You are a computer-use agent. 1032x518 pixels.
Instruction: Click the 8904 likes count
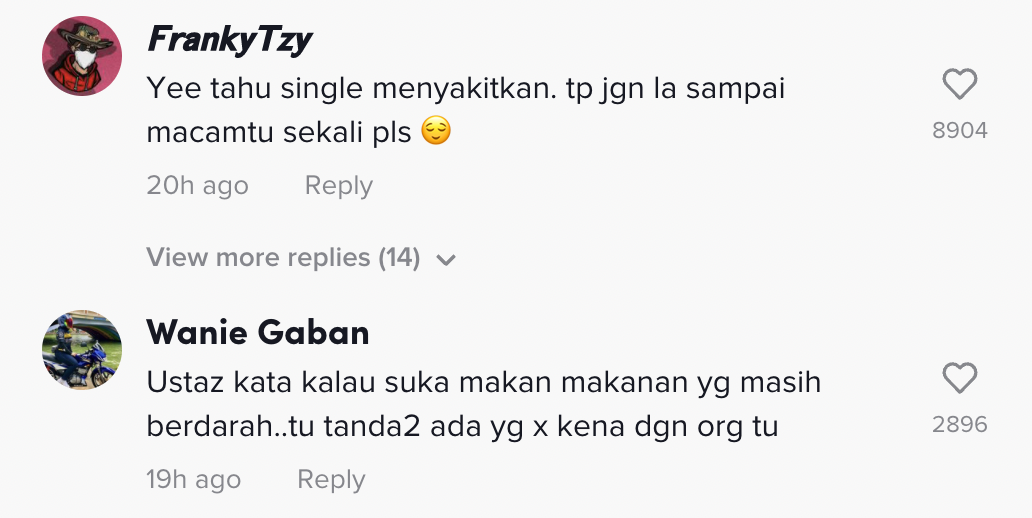[960, 131]
